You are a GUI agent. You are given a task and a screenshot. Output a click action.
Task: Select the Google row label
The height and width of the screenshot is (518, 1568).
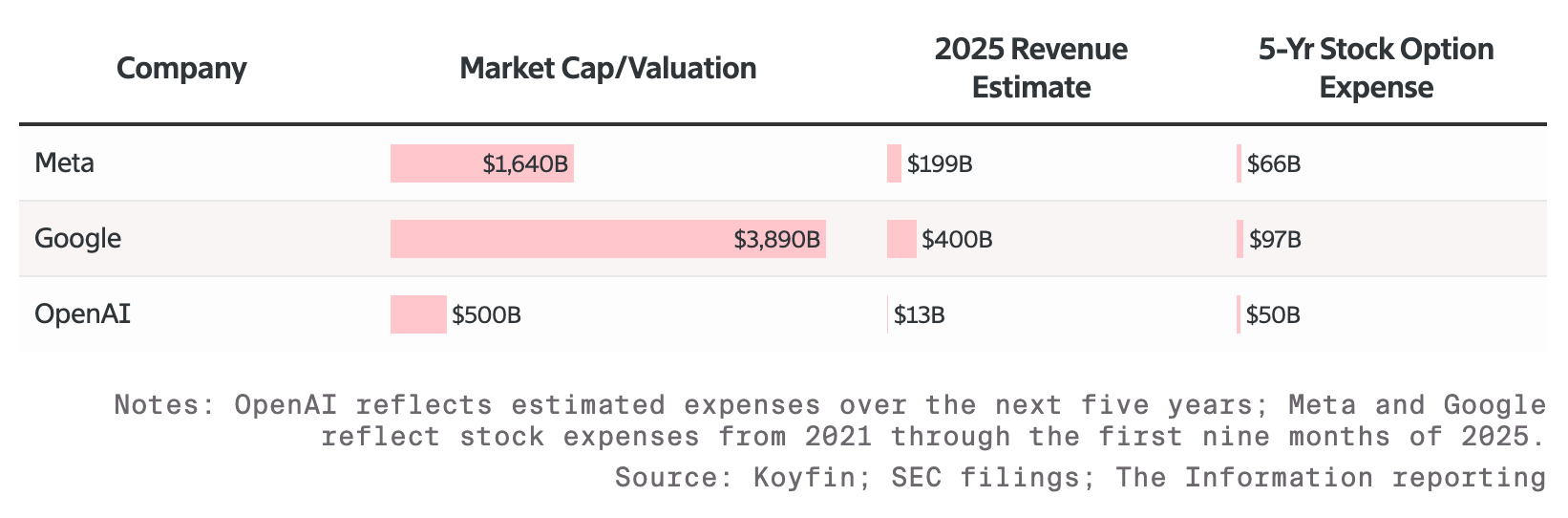point(77,238)
